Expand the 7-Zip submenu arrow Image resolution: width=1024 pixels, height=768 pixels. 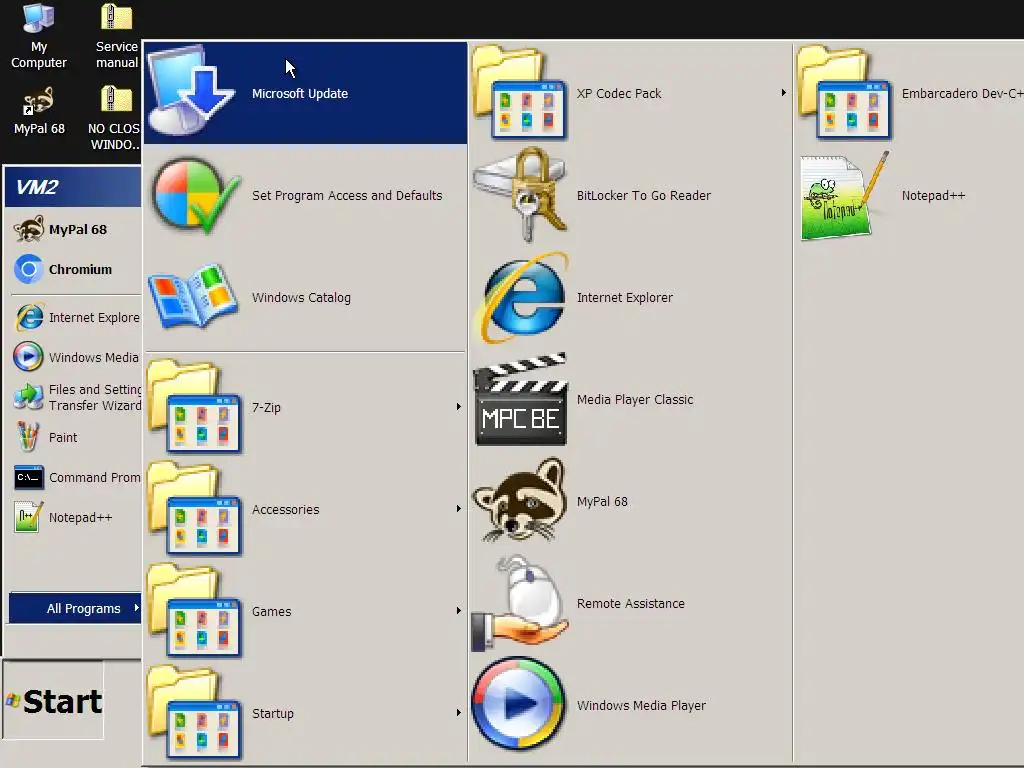tap(458, 406)
